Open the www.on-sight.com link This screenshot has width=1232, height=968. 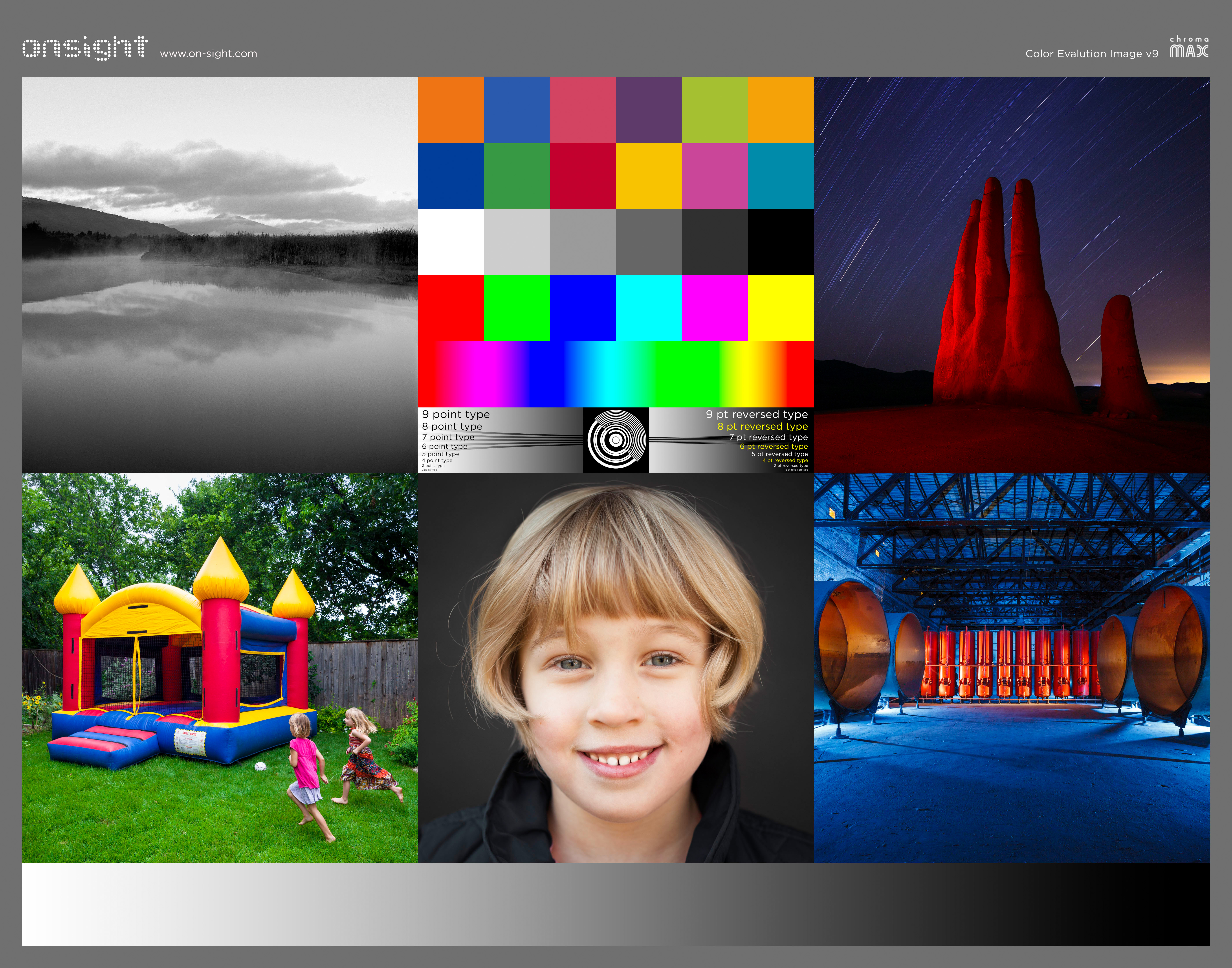tap(209, 54)
